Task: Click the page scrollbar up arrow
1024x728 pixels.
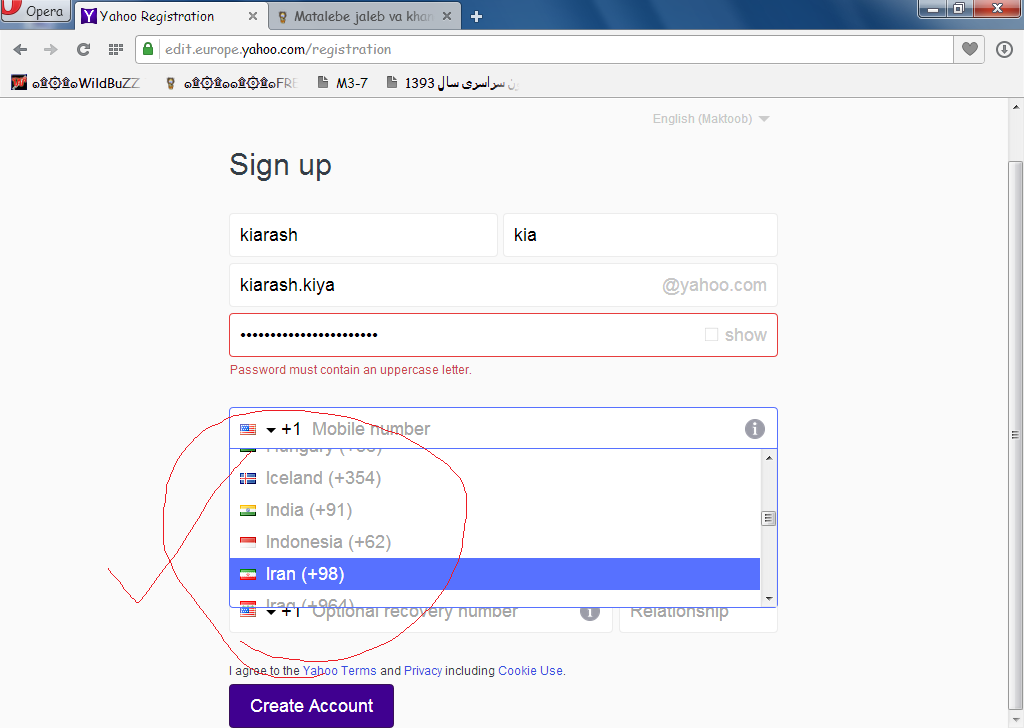Action: pyautogui.click(x=1016, y=107)
